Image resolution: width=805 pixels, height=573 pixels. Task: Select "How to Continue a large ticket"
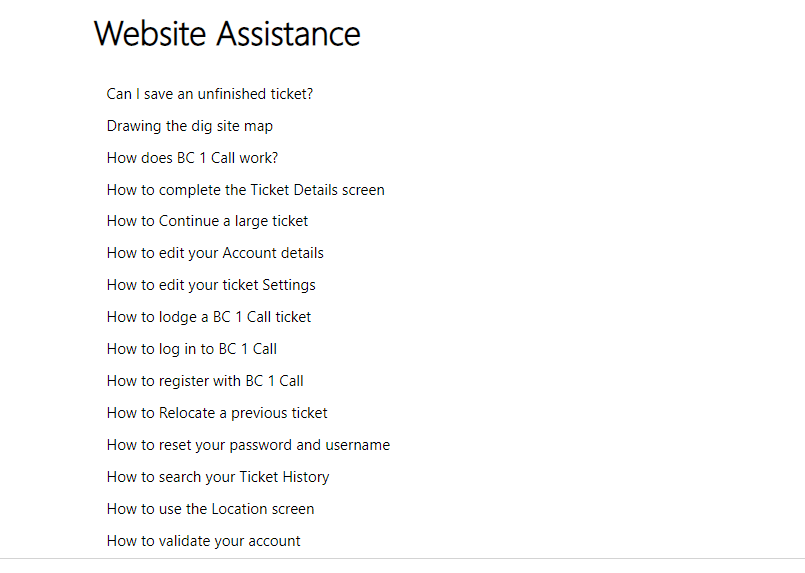point(207,221)
